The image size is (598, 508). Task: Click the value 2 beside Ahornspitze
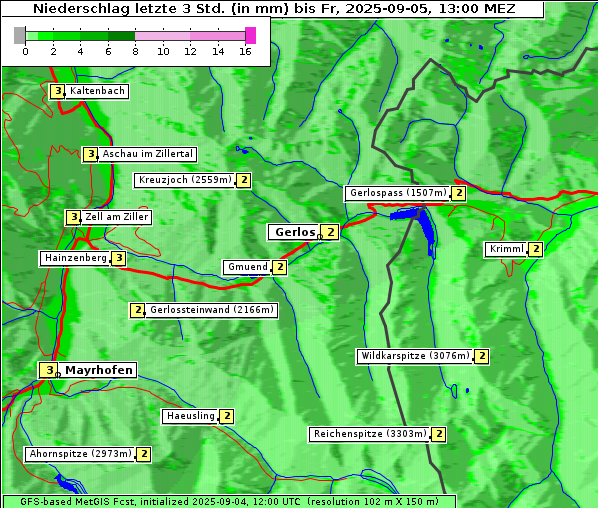[x=144, y=455]
